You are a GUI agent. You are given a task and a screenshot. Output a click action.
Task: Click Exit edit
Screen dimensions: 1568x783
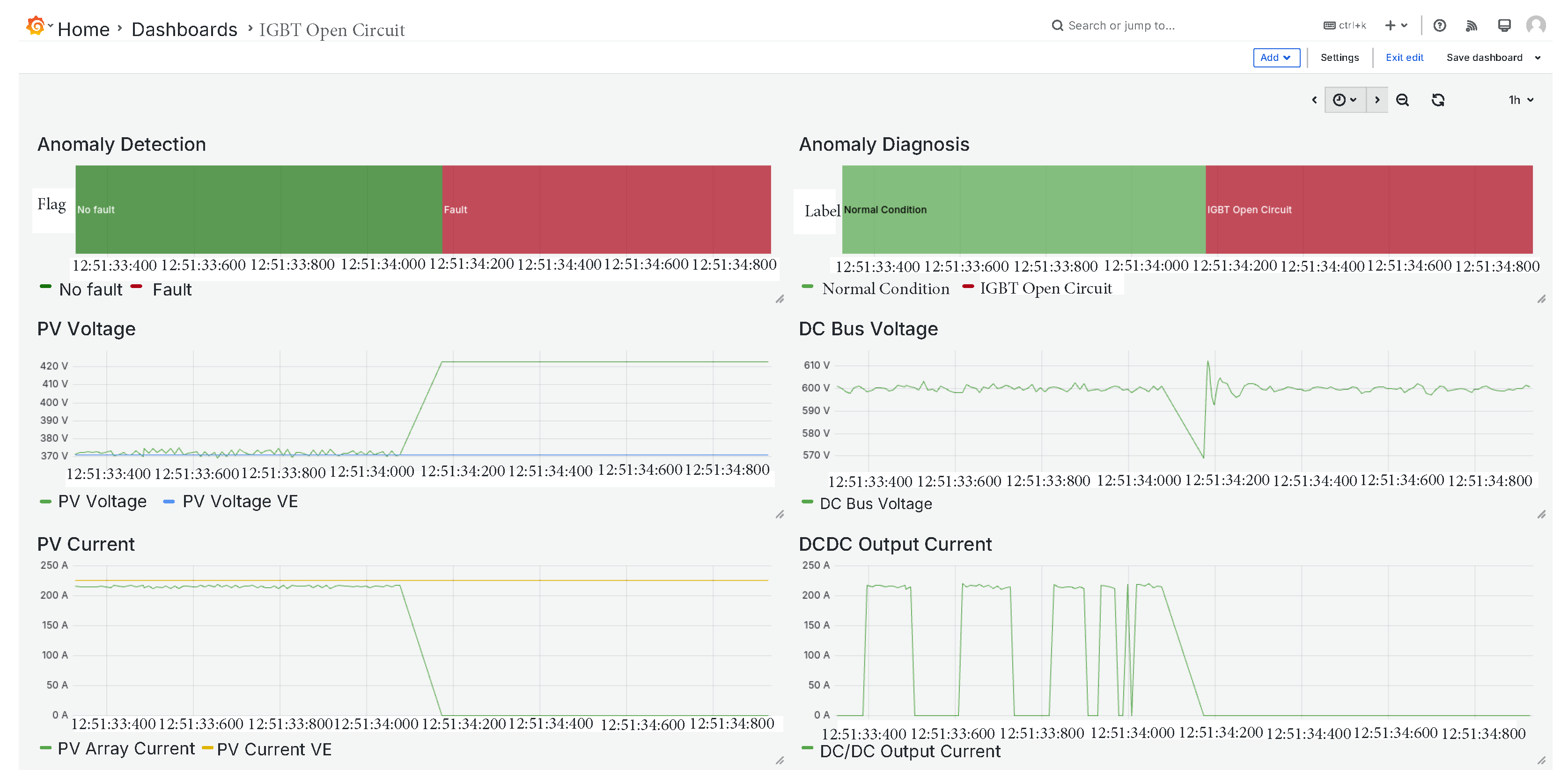[x=1404, y=58]
